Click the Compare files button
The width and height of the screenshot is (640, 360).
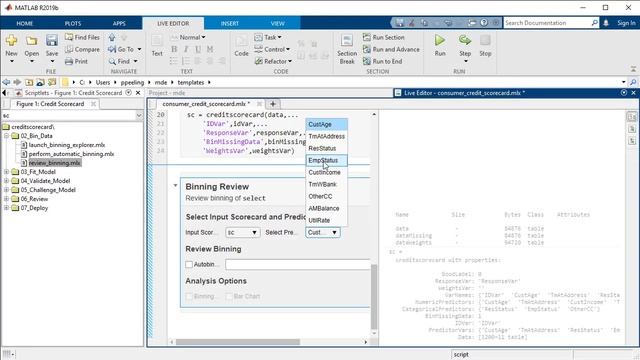pos(82,49)
